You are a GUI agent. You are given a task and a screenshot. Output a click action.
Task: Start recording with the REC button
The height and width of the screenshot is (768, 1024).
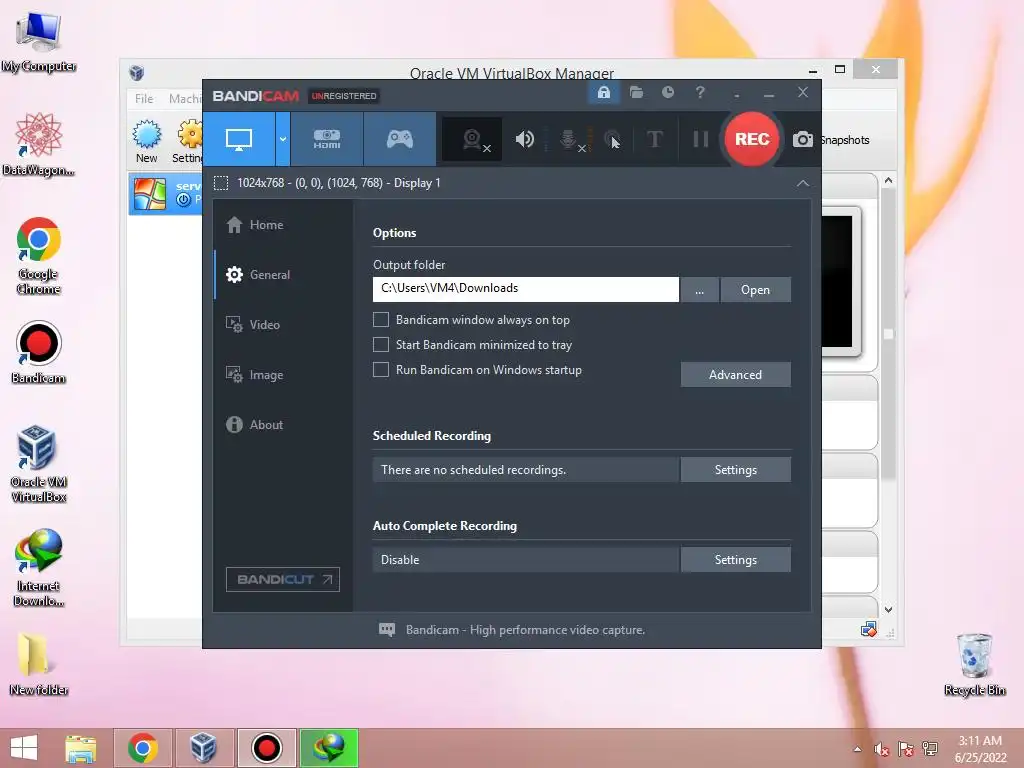point(752,139)
